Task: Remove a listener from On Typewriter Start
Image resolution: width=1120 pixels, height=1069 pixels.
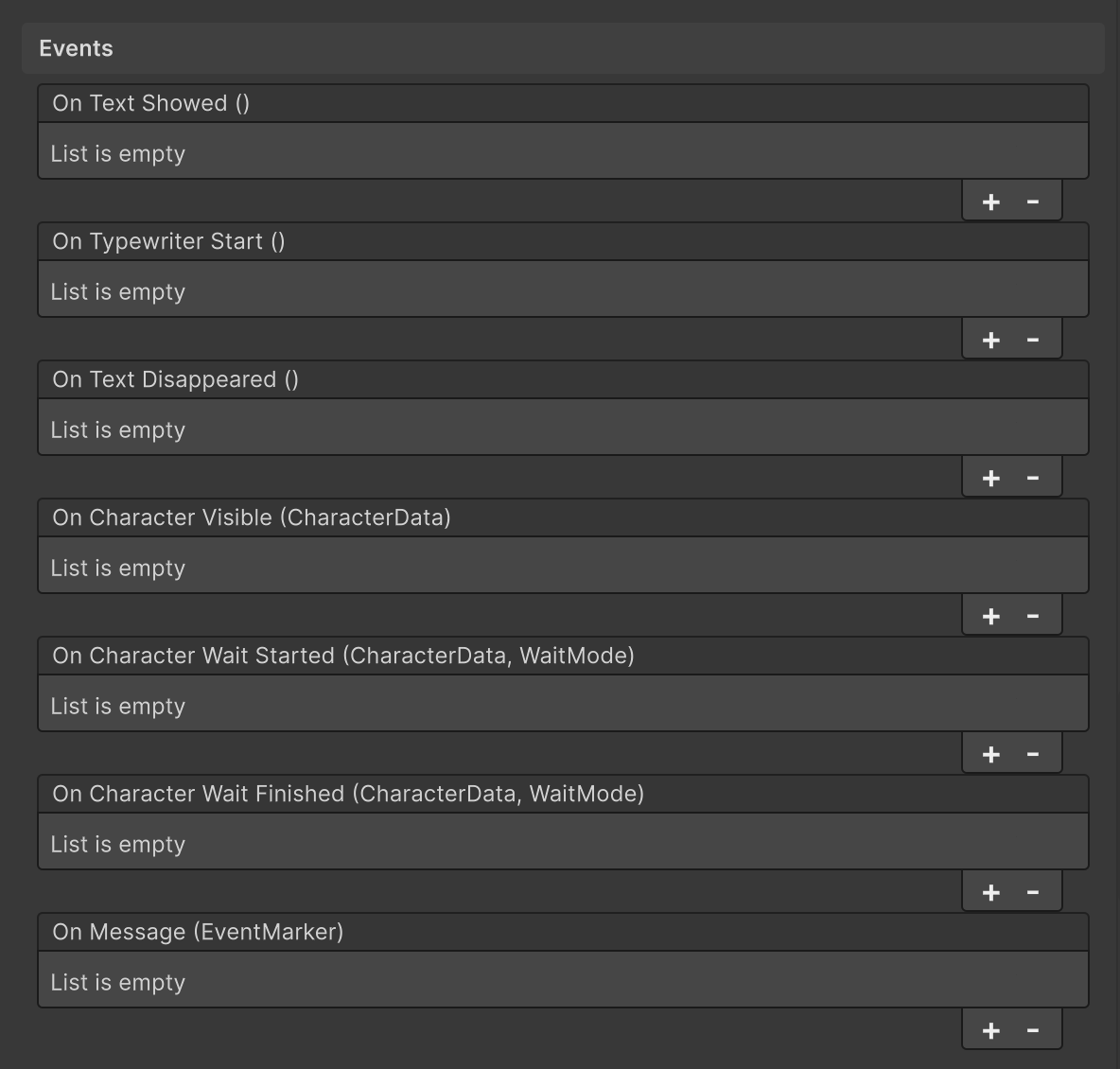Action: point(1033,340)
